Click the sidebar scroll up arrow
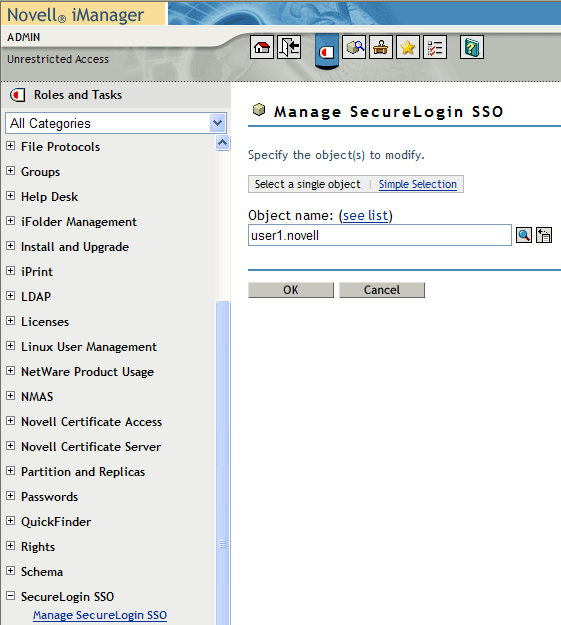This screenshot has height=625, width=561. [x=222, y=142]
